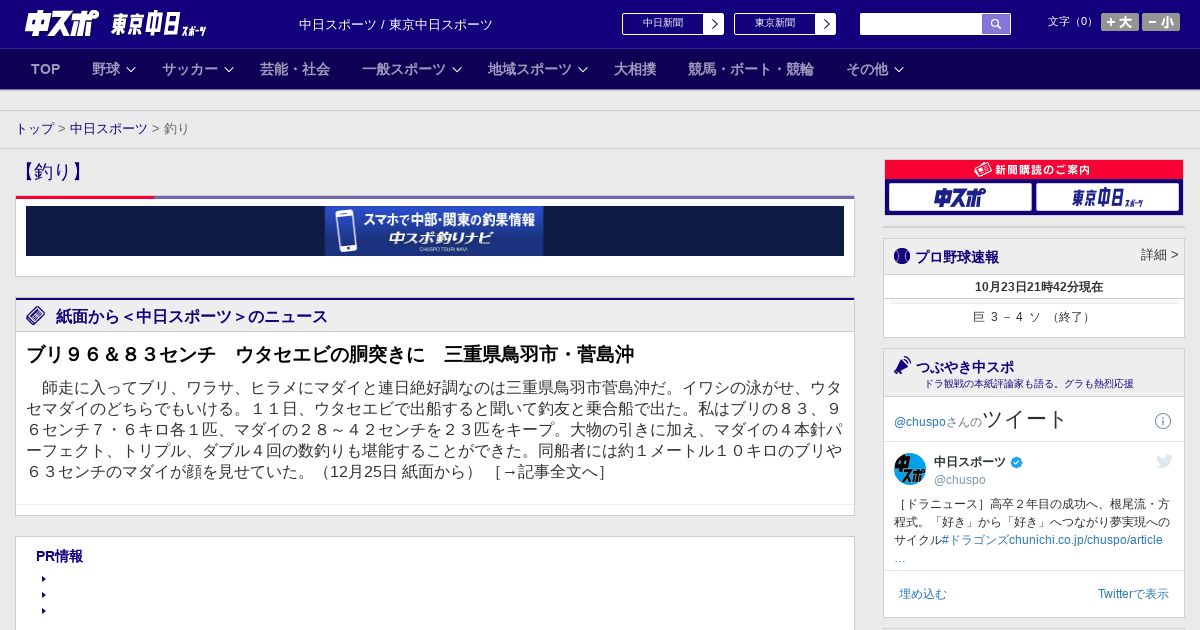Click the newspaper icon beside 紙面から heading

click(x=36, y=316)
